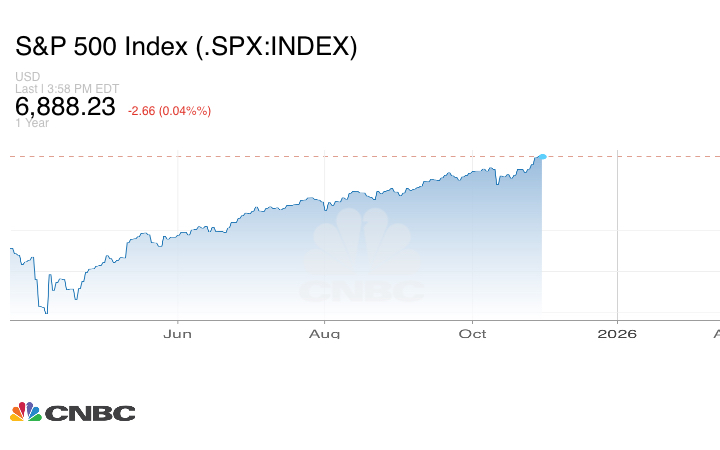
Task: Click the faded CNBC peacock watermark inside the chart
Action: (362, 243)
